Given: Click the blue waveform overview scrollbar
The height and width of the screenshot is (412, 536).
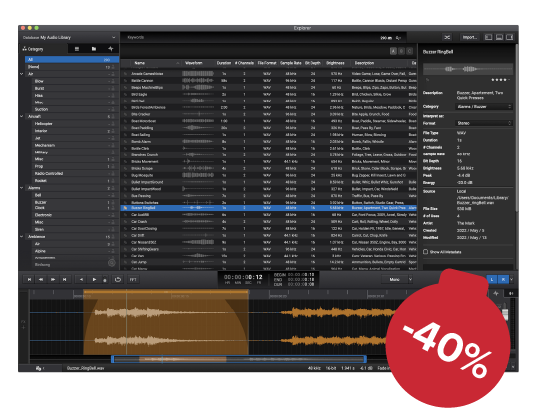Looking at the screenshot, I should tap(239, 359).
